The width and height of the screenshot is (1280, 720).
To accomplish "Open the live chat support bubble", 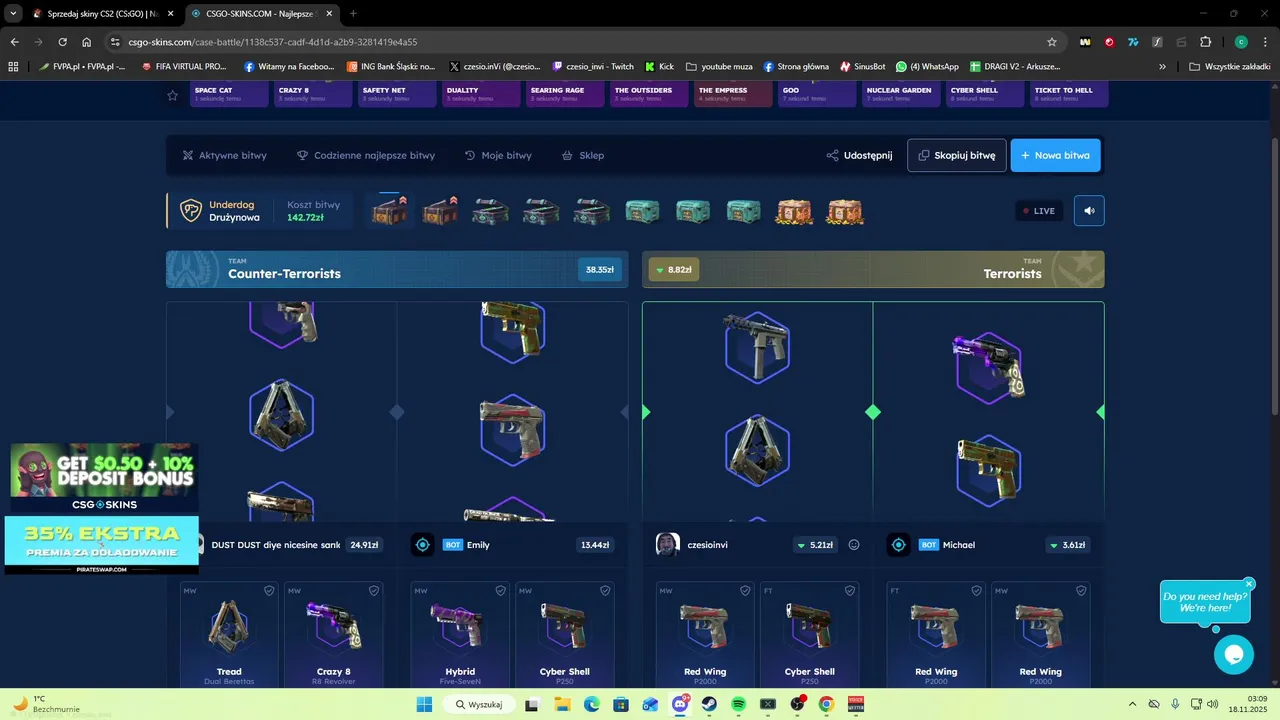I will 1233,655.
